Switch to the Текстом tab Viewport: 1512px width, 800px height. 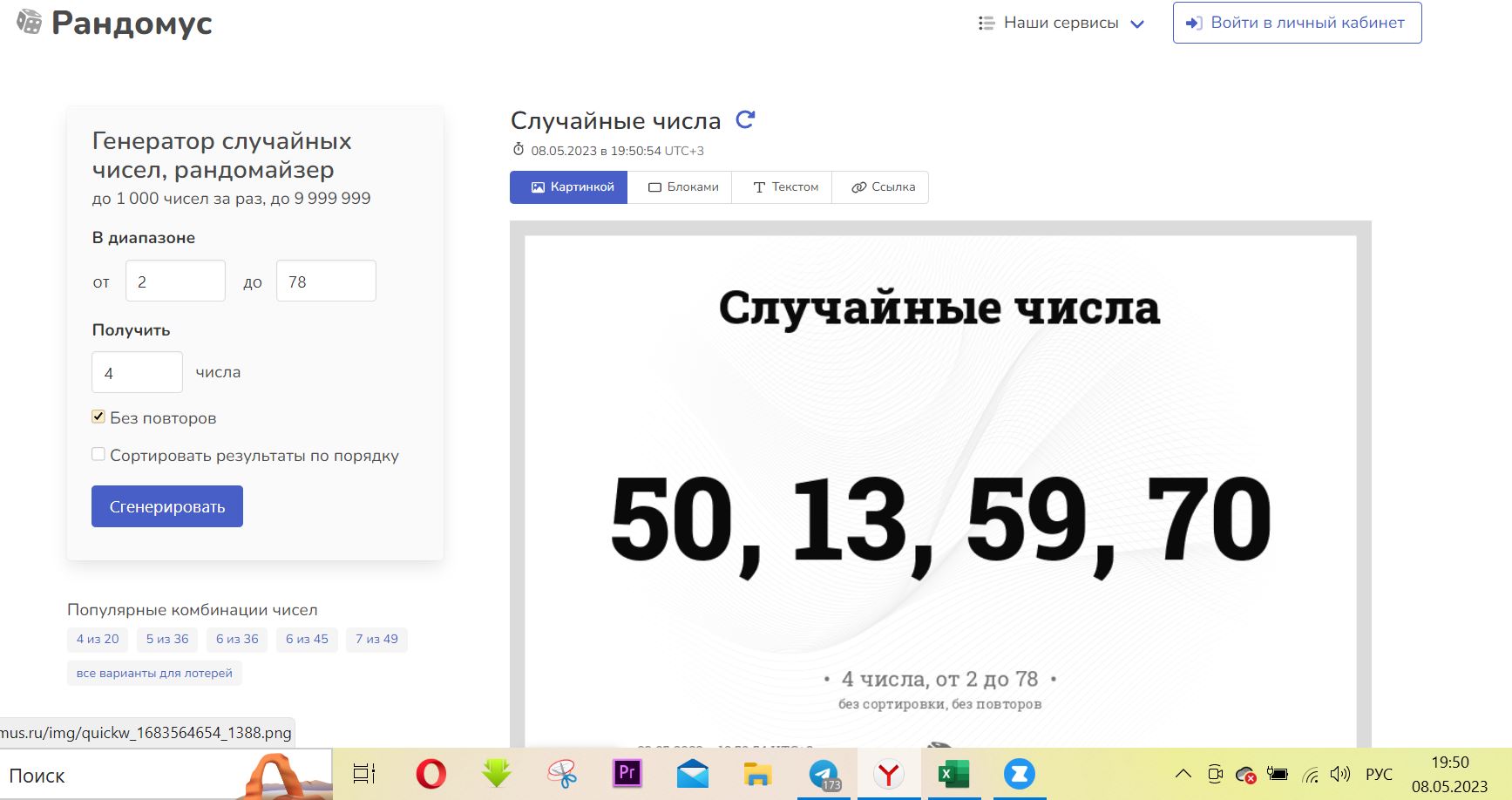[783, 187]
